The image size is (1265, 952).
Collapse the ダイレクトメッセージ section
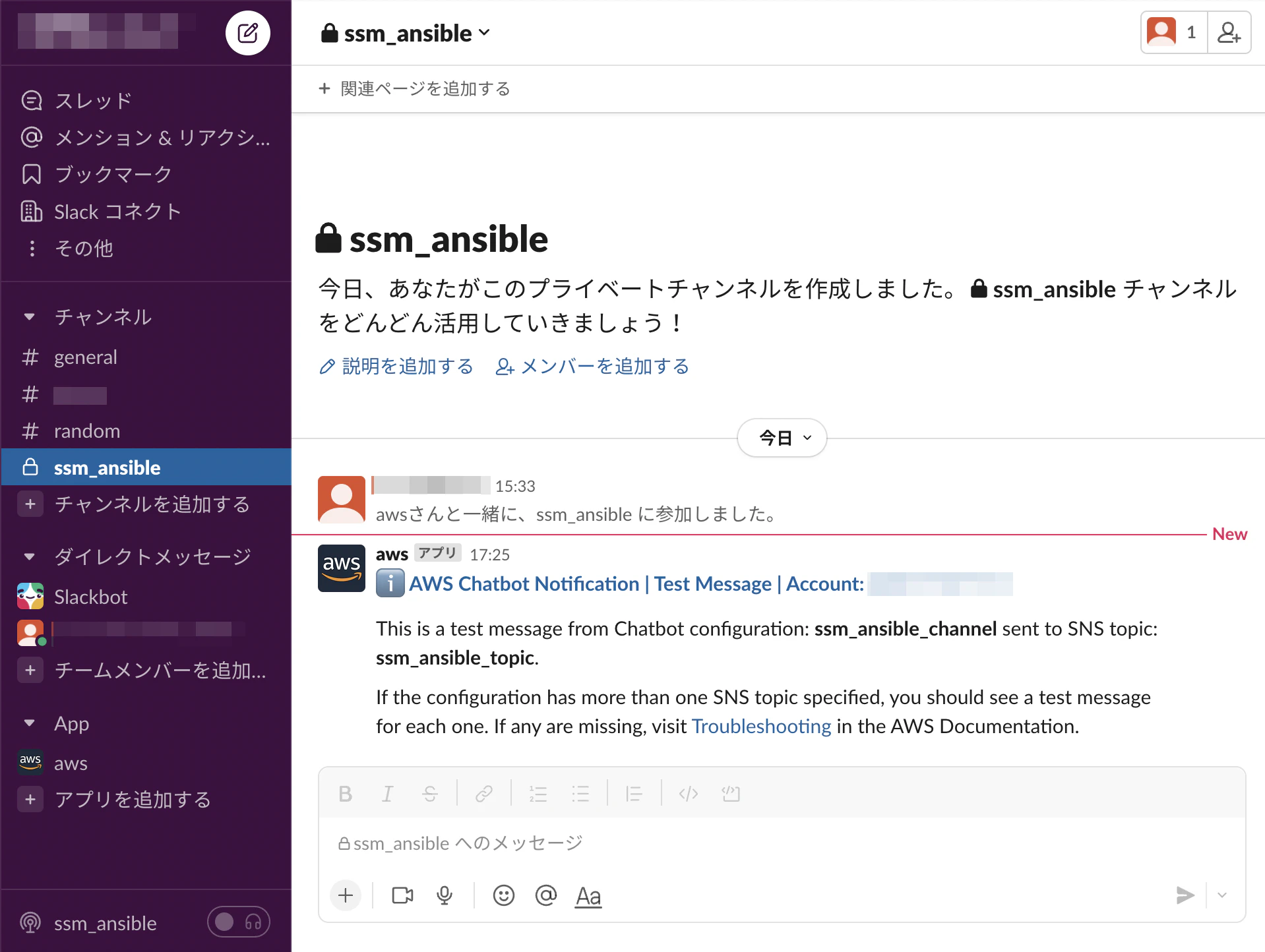[x=30, y=556]
